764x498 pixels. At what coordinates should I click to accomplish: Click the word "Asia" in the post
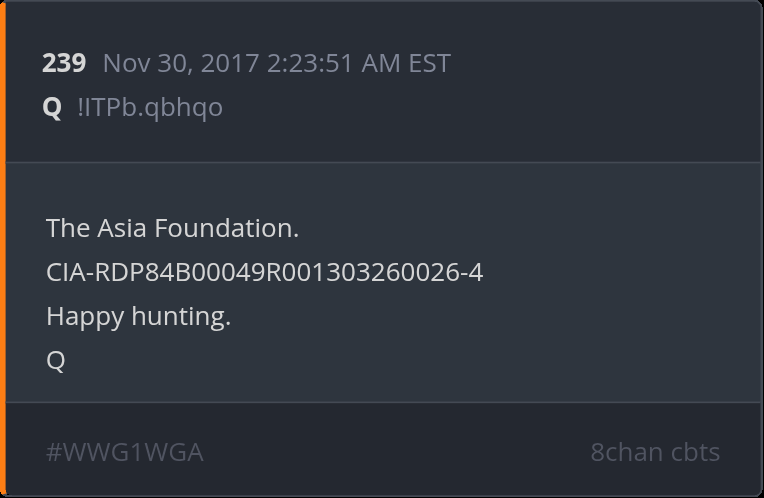coord(122,228)
